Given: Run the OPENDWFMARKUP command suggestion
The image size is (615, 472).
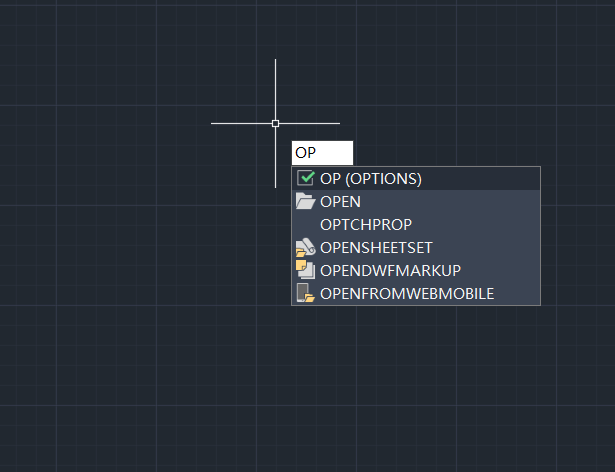Looking at the screenshot, I should point(382,271).
